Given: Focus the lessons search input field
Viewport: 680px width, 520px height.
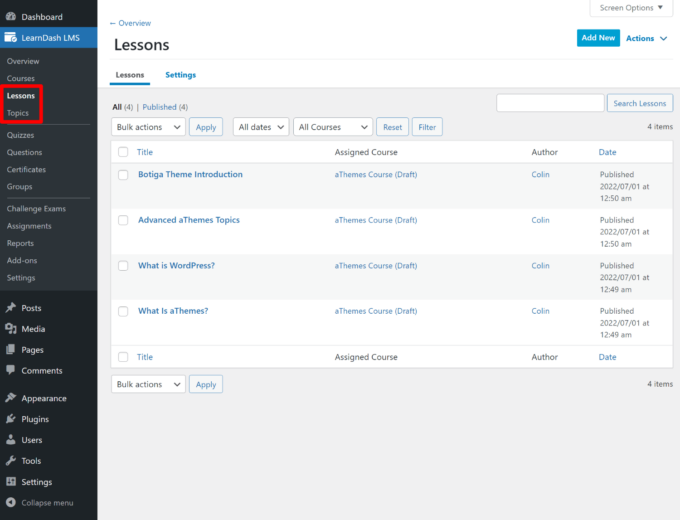Looking at the screenshot, I should 550,103.
